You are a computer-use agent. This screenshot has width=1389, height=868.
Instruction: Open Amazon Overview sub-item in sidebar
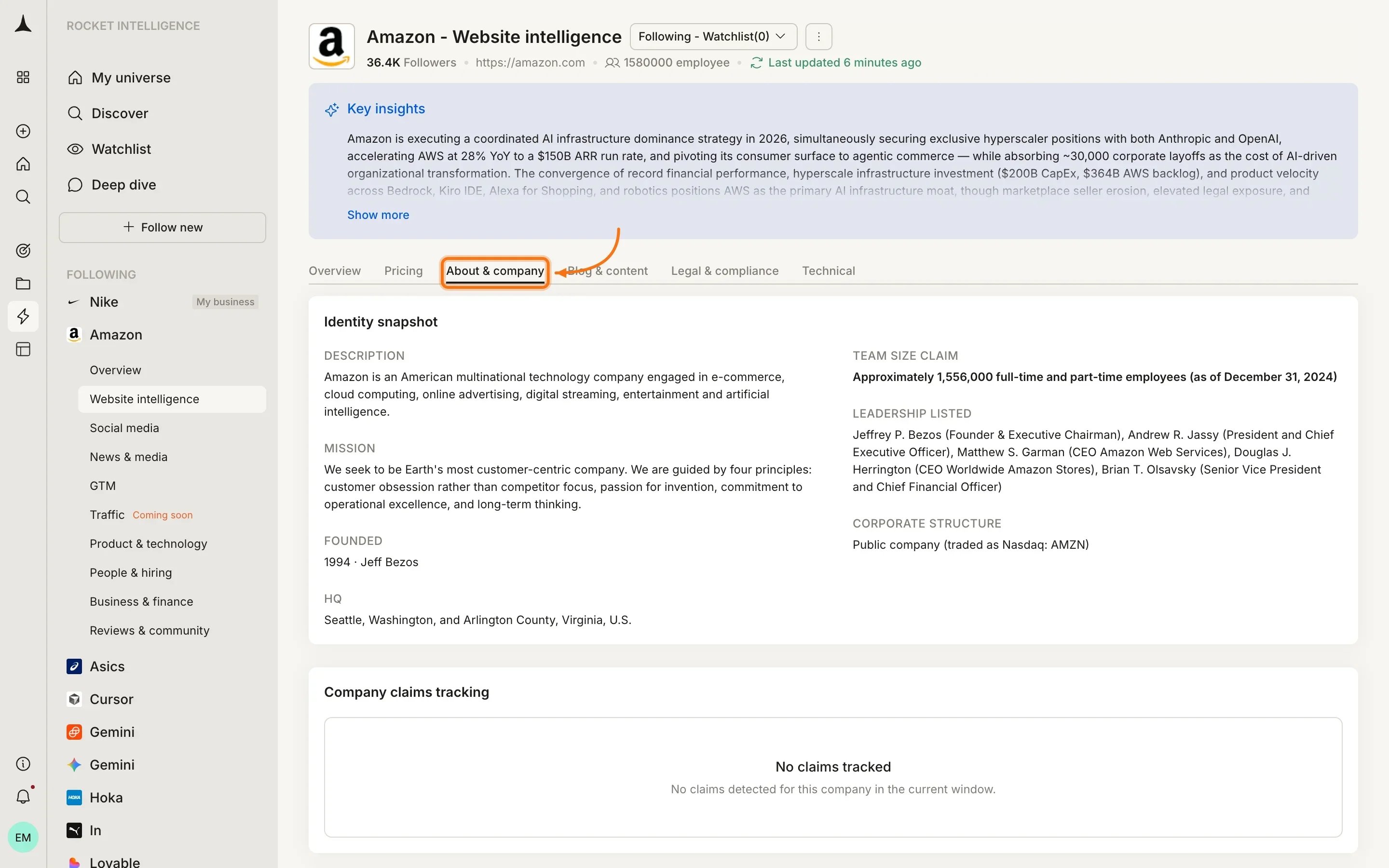[x=115, y=370]
